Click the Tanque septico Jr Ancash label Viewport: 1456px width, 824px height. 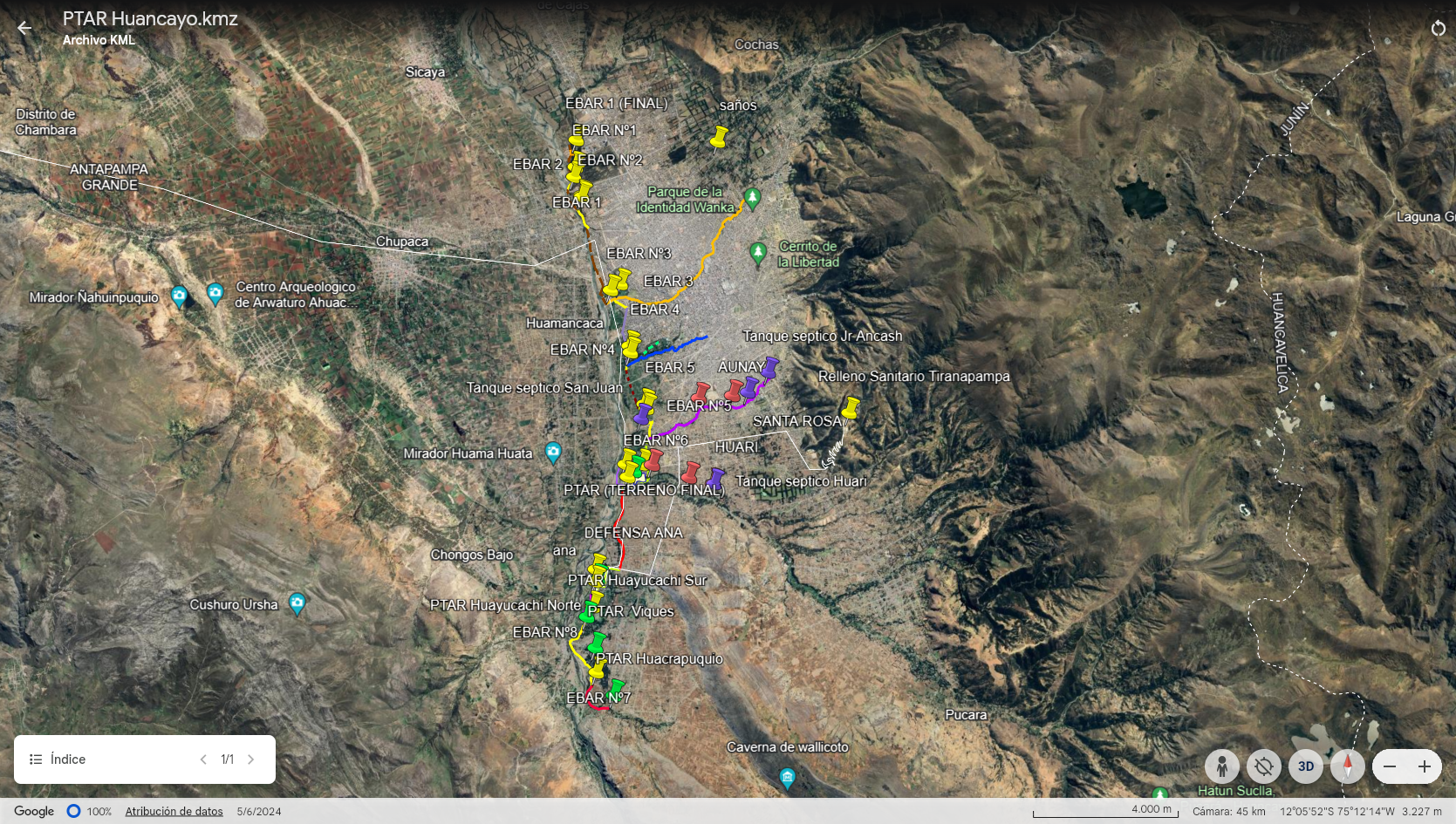(x=823, y=336)
